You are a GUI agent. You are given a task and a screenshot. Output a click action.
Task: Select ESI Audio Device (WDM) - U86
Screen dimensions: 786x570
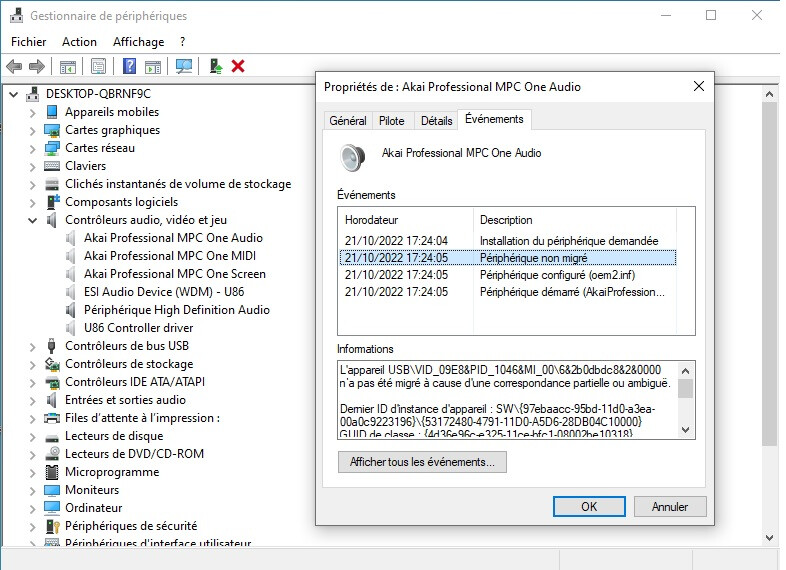tap(164, 292)
